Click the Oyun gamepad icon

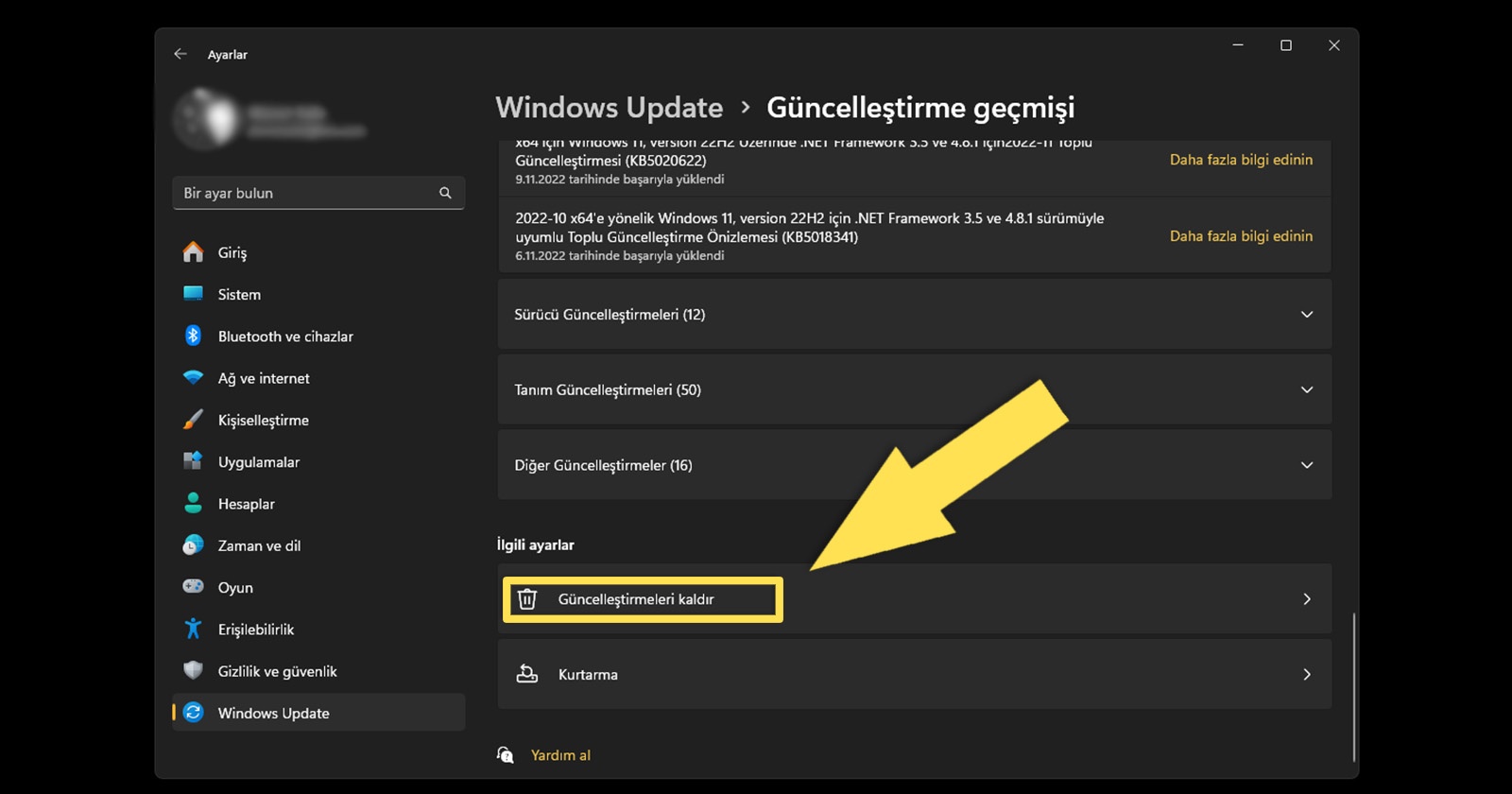click(193, 587)
